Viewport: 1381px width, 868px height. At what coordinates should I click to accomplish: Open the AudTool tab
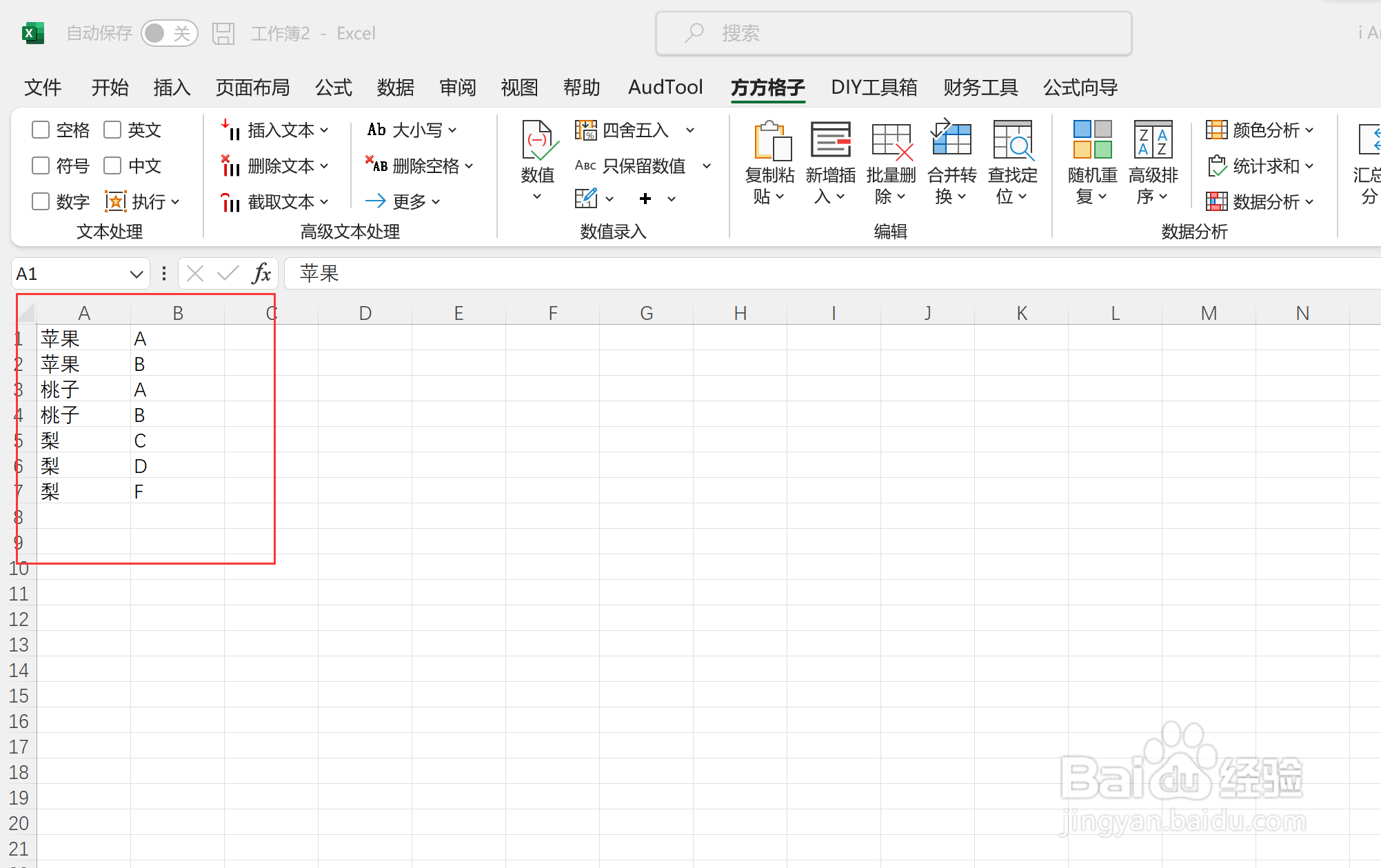[x=665, y=88]
